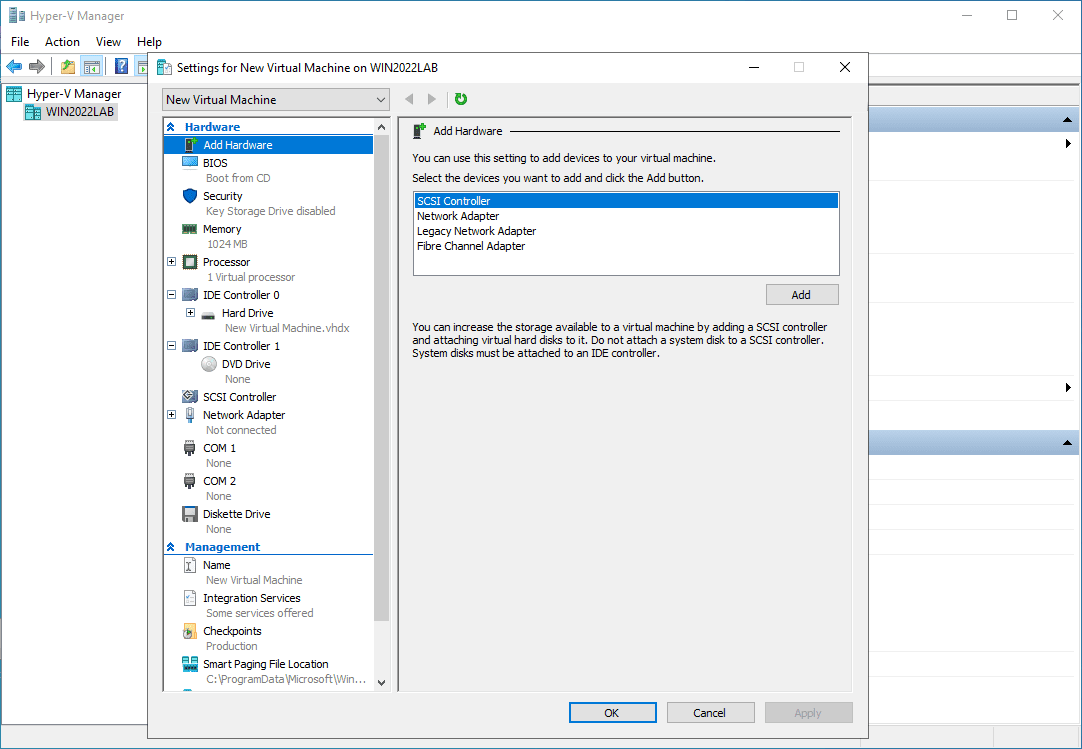This screenshot has width=1082, height=749.
Task: Select the COM 1 port icon
Action: tap(190, 448)
